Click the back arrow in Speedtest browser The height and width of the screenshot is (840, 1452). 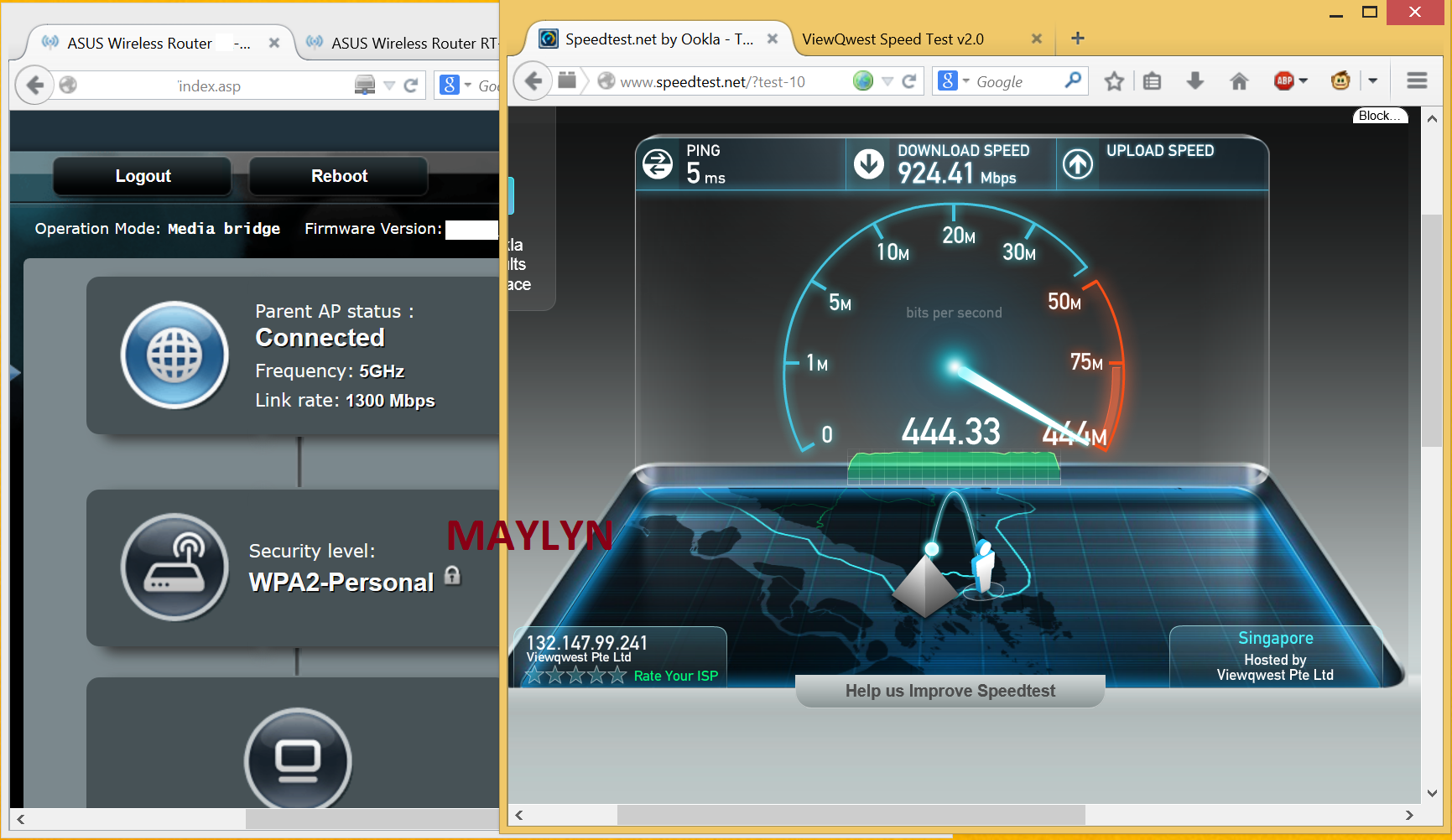click(533, 81)
